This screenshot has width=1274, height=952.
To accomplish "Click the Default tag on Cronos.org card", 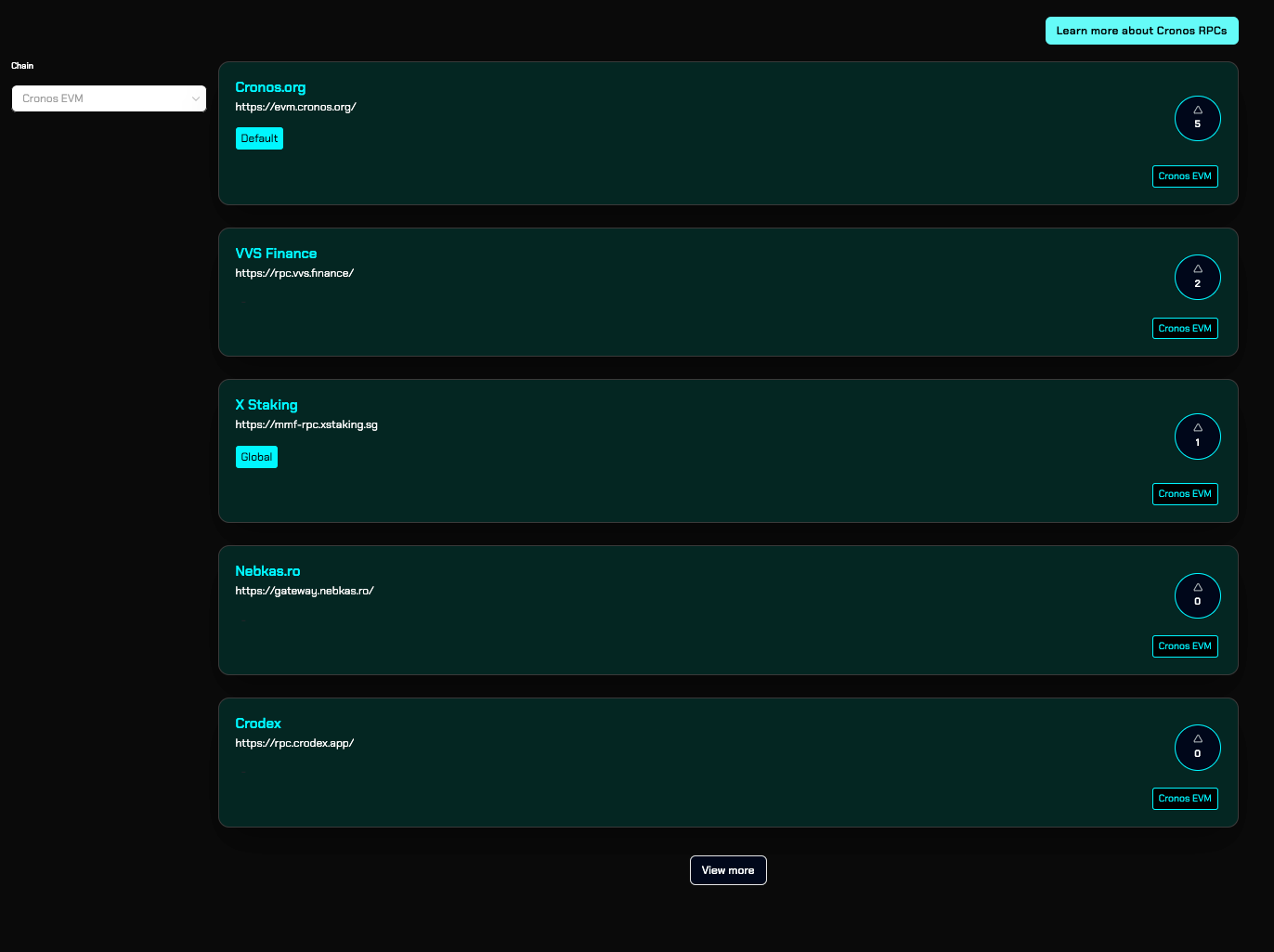I will click(259, 138).
